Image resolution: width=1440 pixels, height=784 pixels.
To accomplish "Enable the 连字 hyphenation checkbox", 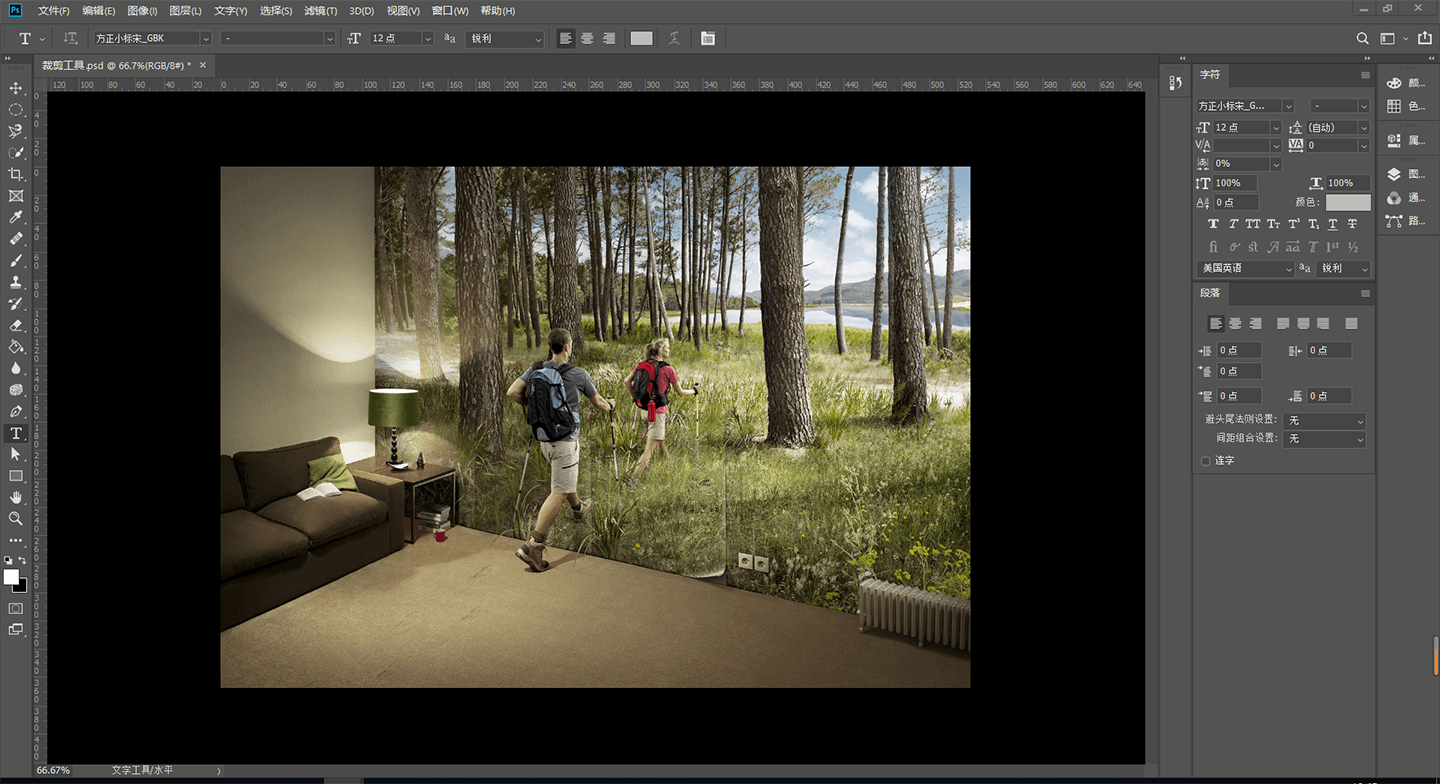I will 1205,461.
